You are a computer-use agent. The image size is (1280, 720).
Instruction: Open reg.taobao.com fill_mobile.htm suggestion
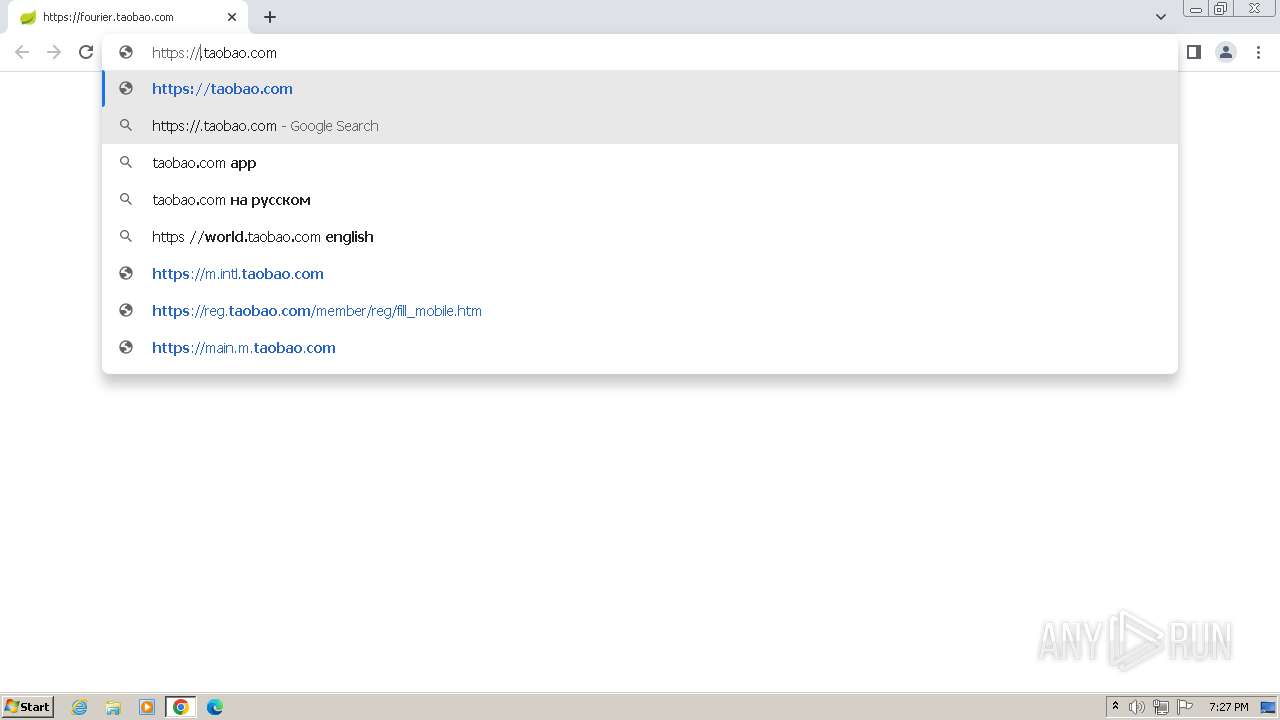[640, 310]
